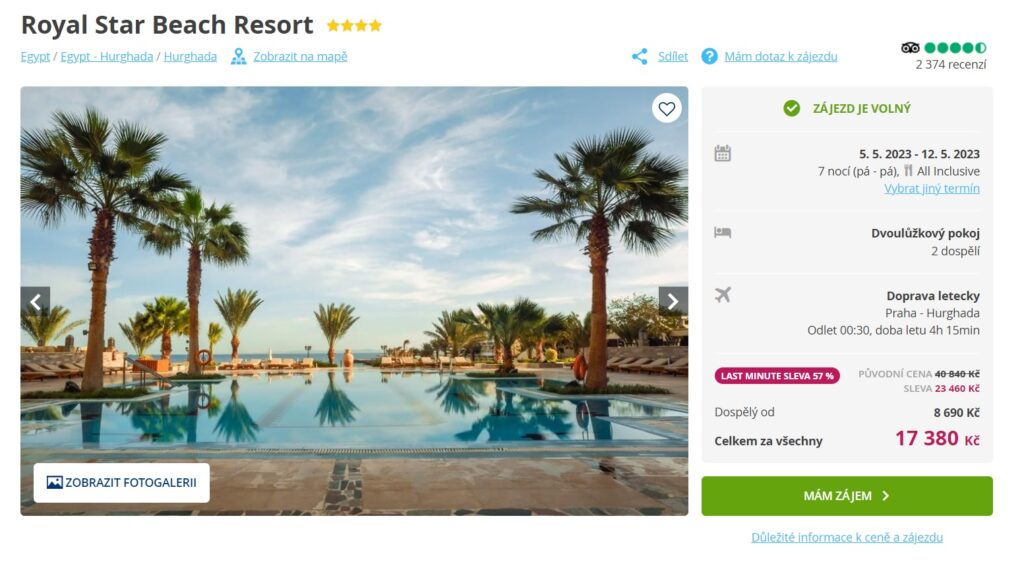Click the question mark help icon
The height and width of the screenshot is (568, 1024).
pos(709,56)
